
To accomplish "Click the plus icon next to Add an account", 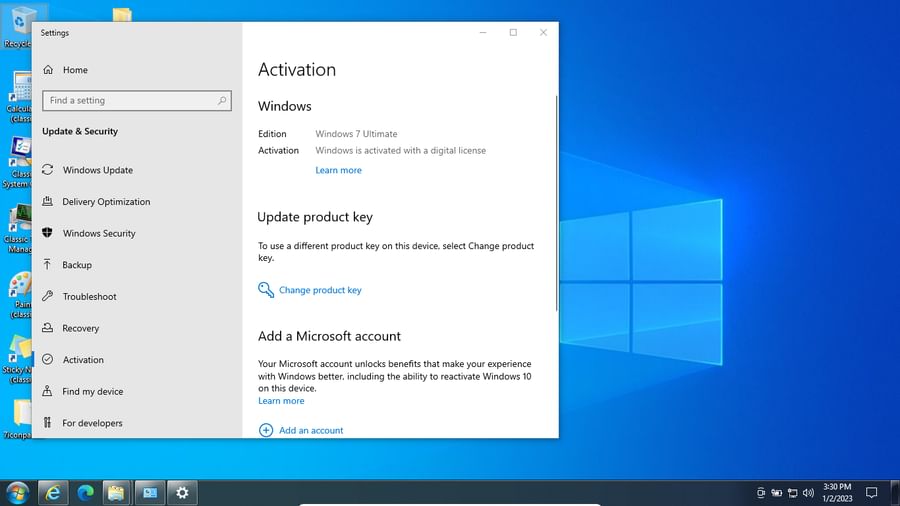I will point(266,430).
